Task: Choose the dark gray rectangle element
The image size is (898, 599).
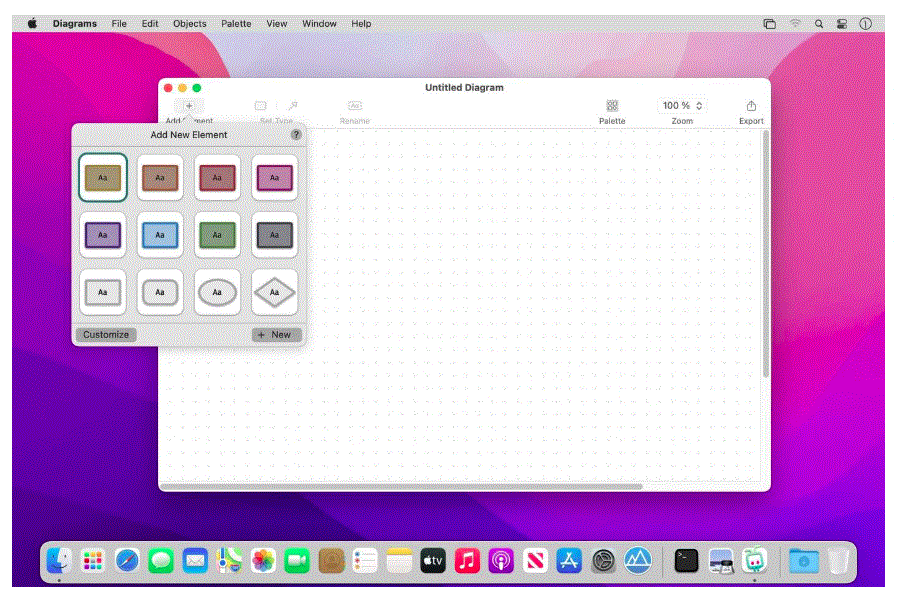Action: point(274,235)
